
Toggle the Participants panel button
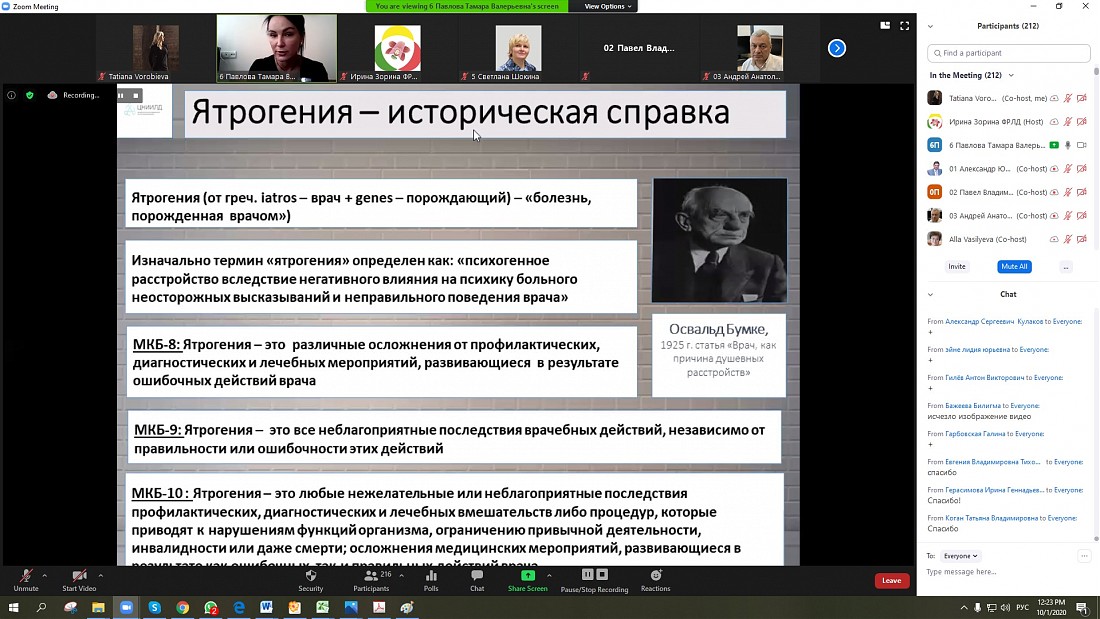coord(372,580)
